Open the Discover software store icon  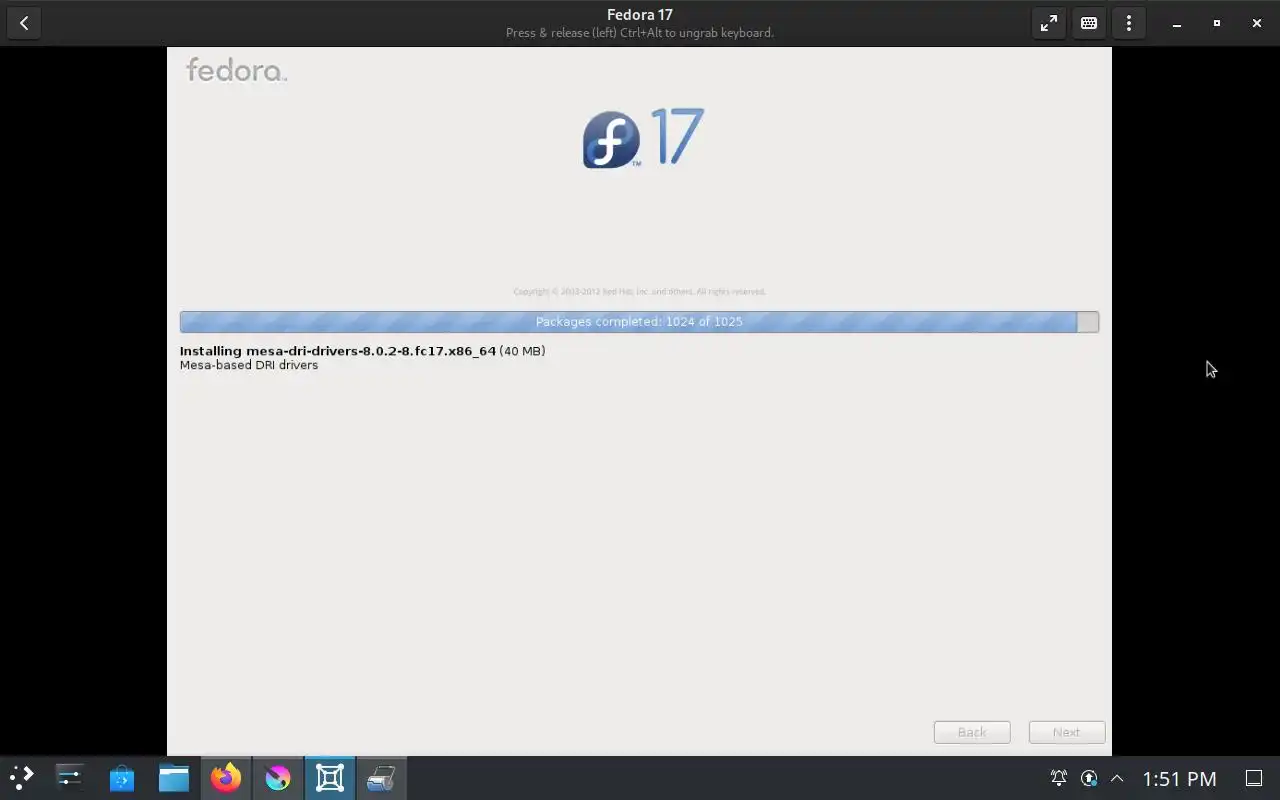pos(122,778)
